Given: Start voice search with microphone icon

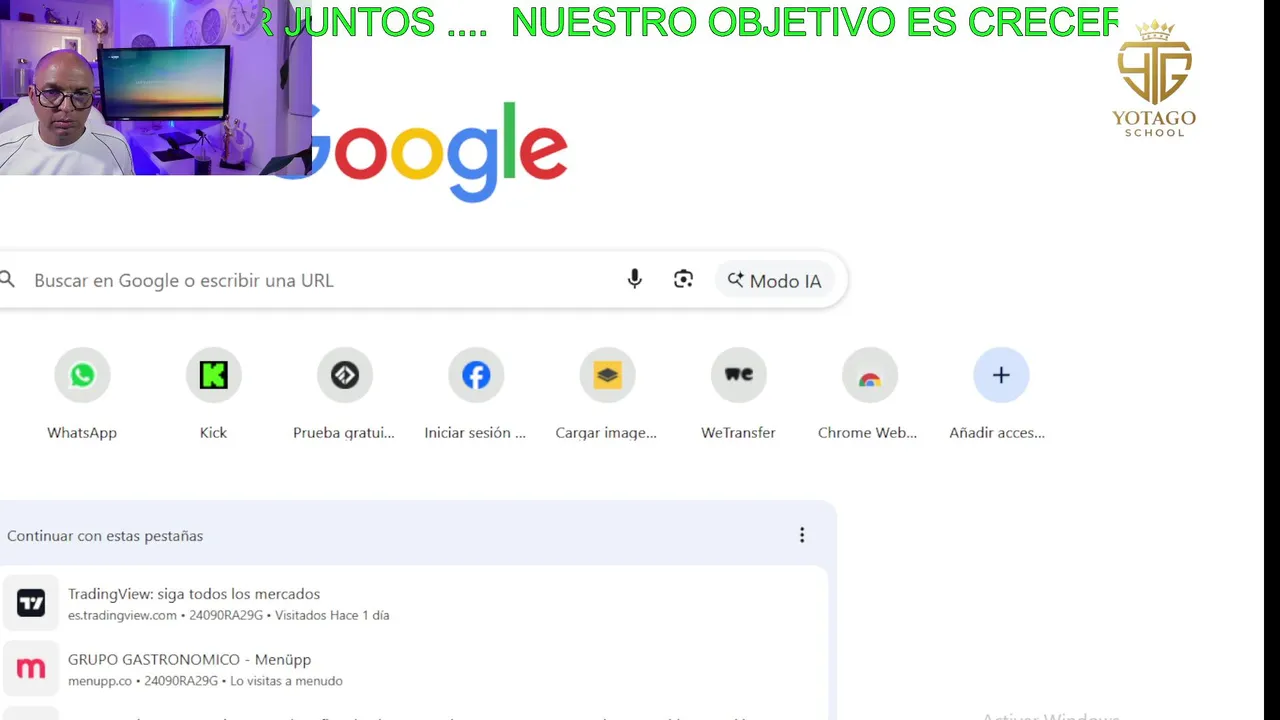Looking at the screenshot, I should (x=634, y=280).
